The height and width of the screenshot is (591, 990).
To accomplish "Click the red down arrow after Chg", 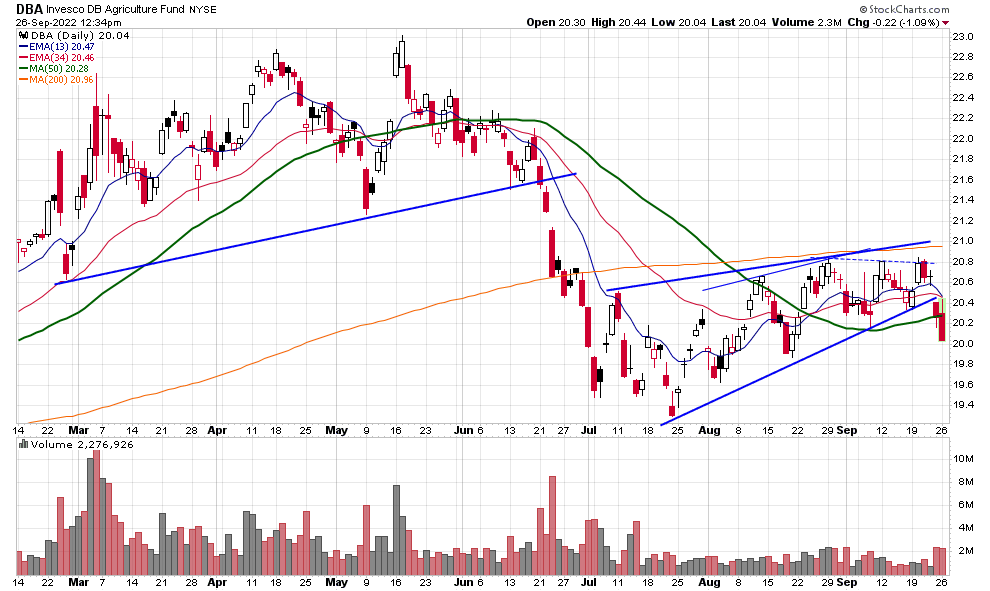I will (x=945, y=23).
